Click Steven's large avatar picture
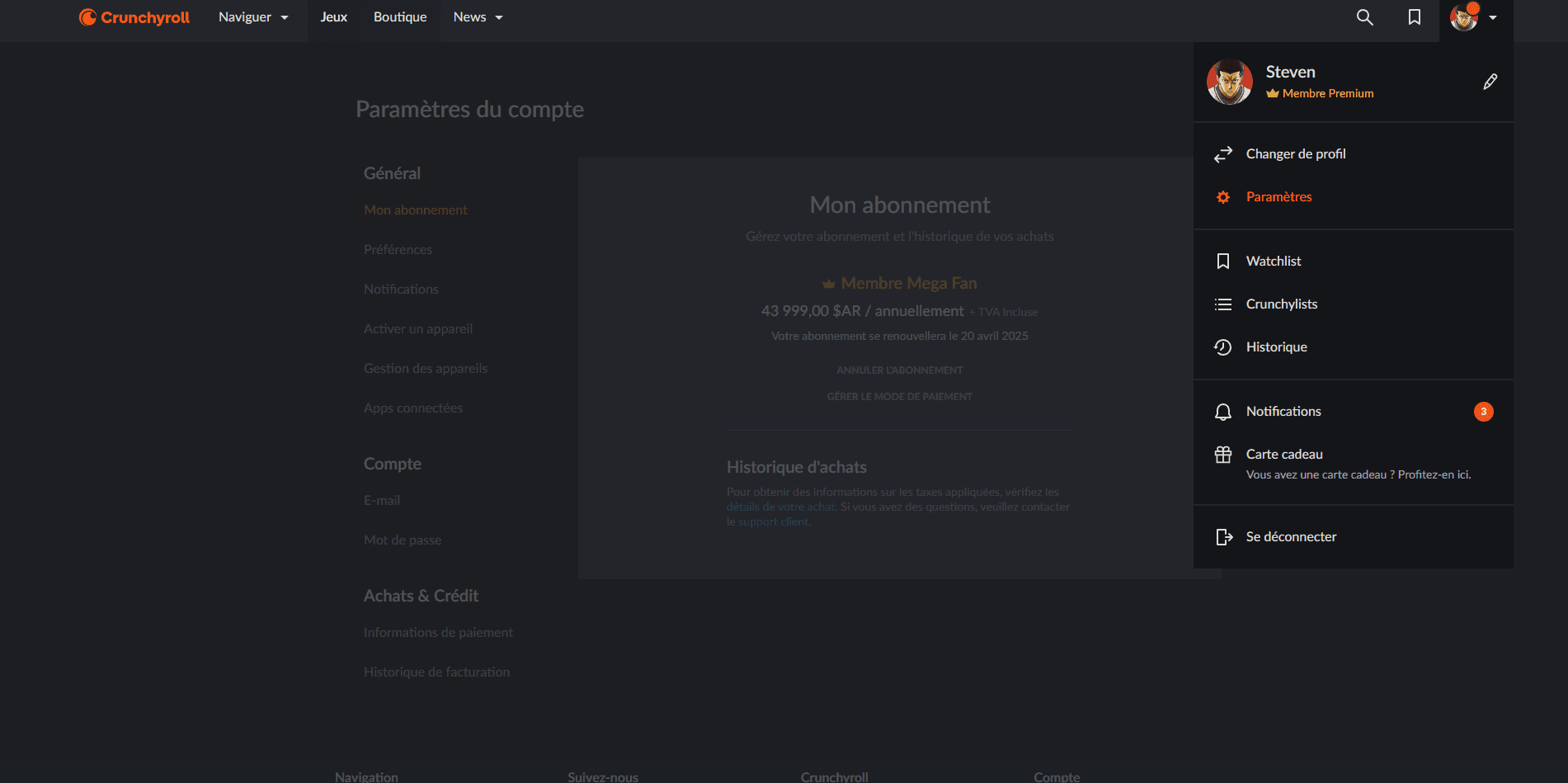This screenshot has width=1568, height=783. pyautogui.click(x=1230, y=82)
